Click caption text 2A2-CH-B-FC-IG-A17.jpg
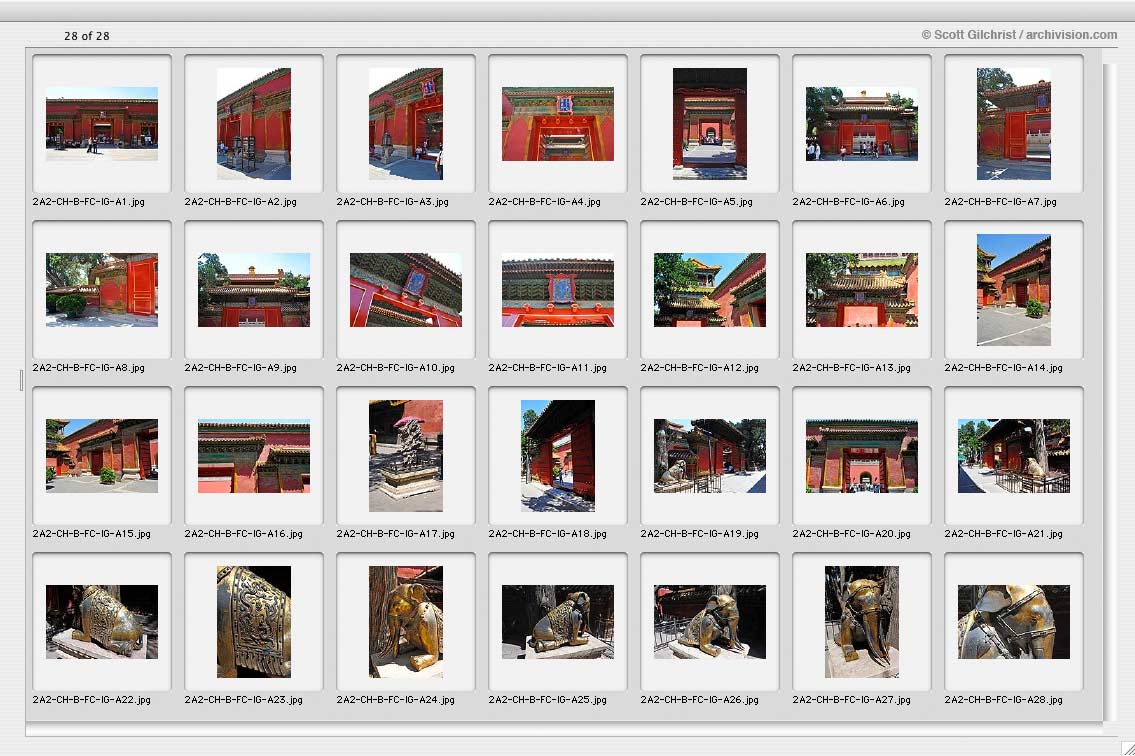The height and width of the screenshot is (756, 1135). click(x=396, y=534)
